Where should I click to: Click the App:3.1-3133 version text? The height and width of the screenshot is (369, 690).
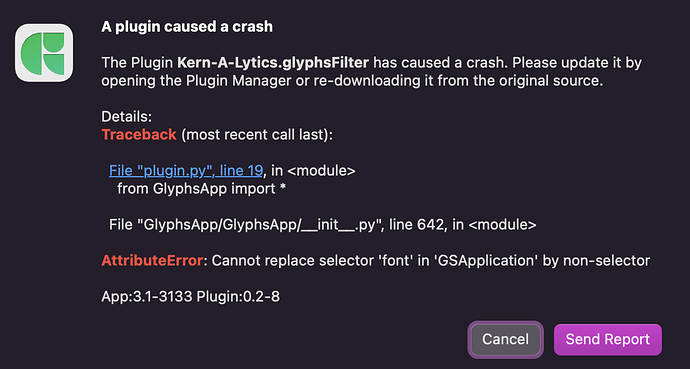(x=147, y=297)
